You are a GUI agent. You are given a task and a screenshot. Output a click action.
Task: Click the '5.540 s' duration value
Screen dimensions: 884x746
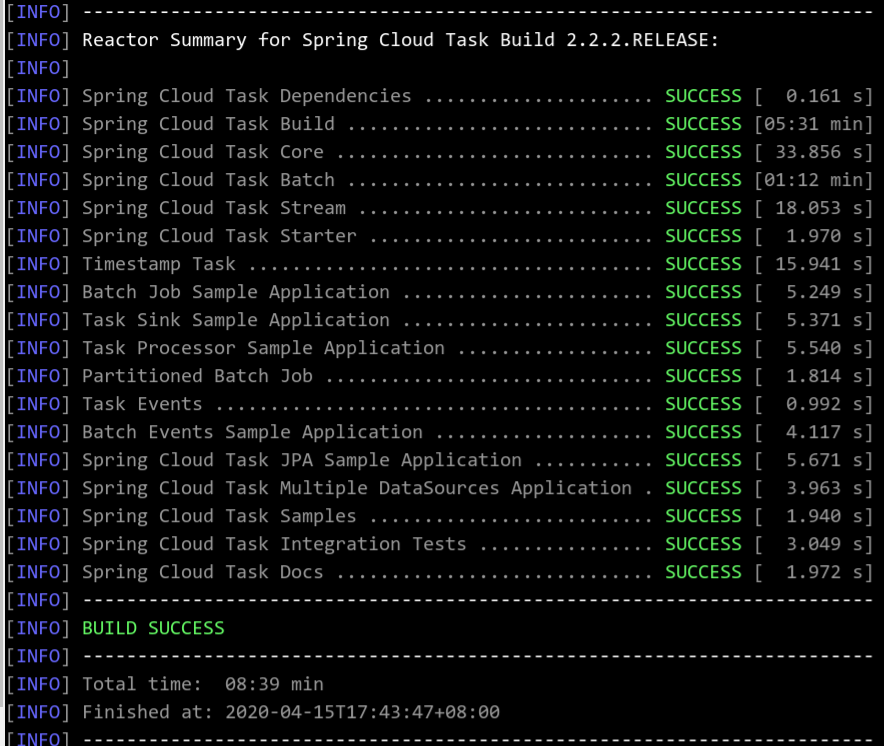coord(824,348)
